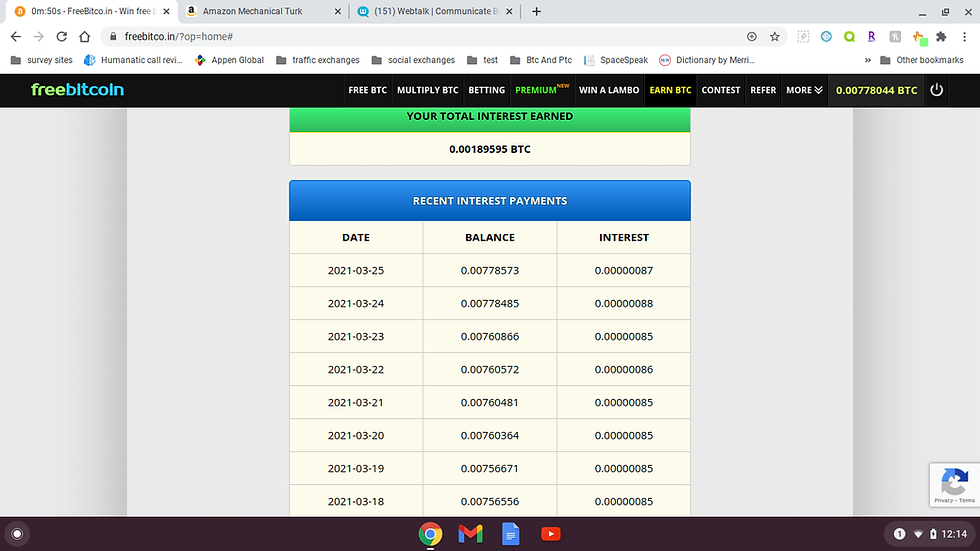The height and width of the screenshot is (551, 980).
Task: Click the green Q extension icon
Action: pos(849,37)
